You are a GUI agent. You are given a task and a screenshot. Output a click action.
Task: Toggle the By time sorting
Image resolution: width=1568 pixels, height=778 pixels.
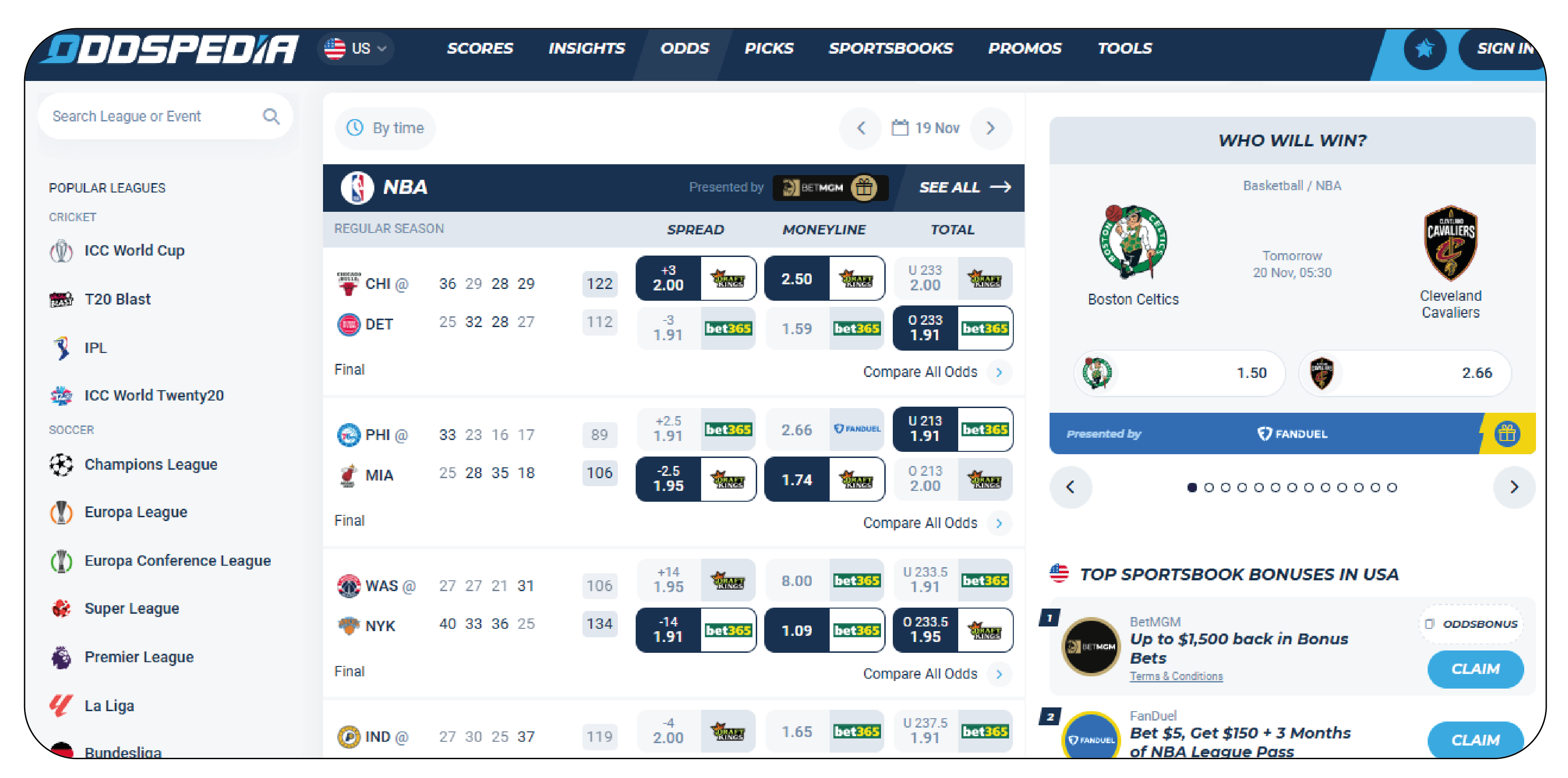(385, 128)
